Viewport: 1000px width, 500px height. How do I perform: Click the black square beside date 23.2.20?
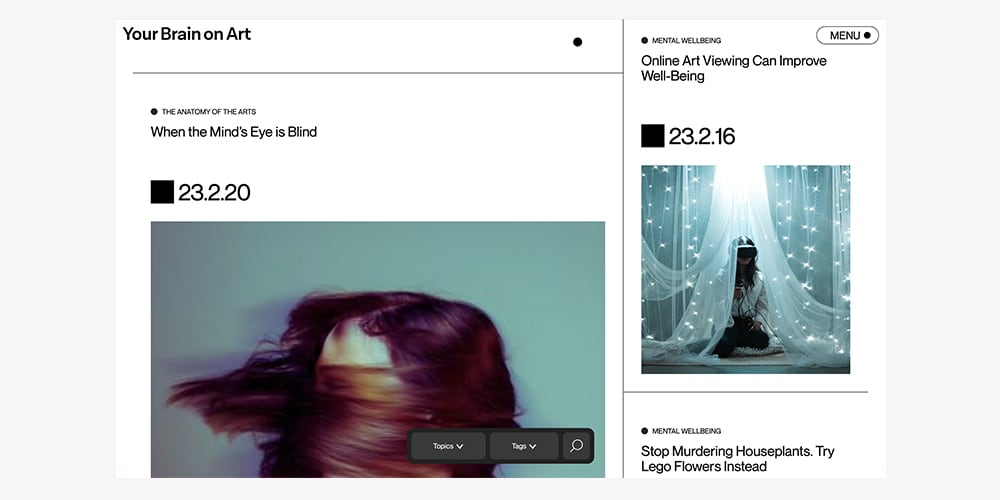(162, 192)
